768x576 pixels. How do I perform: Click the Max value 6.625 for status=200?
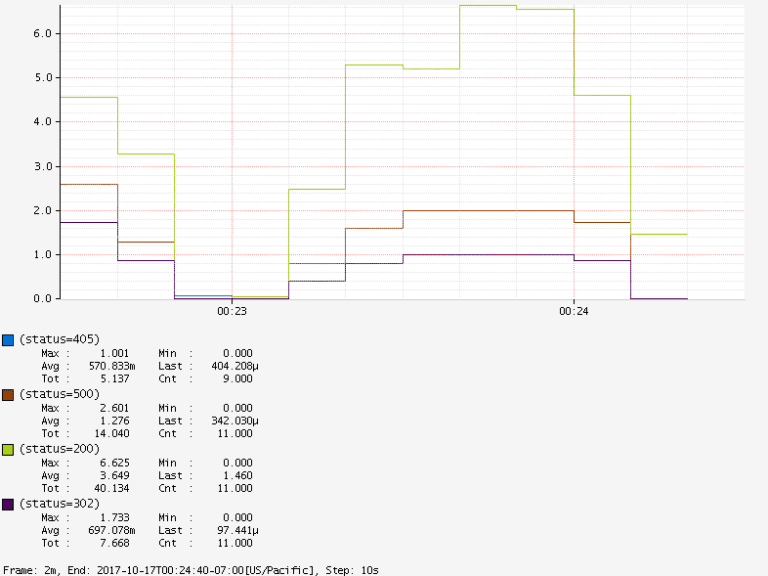pos(115,463)
